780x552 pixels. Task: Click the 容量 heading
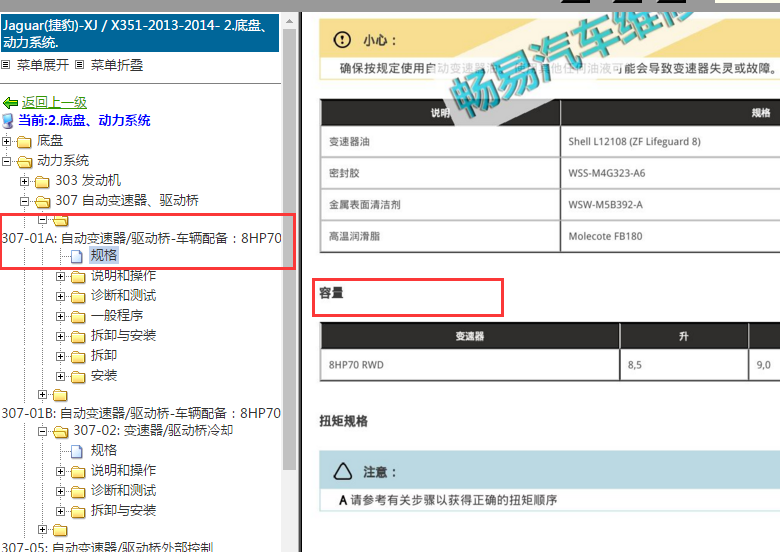coord(331,293)
